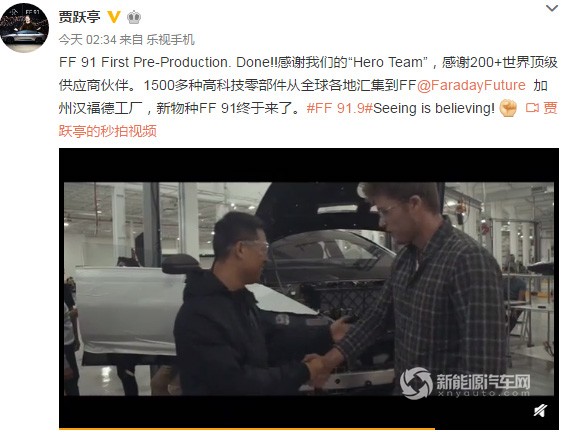Viewport: 573px width, 438px height.
Task: Open the @FaradayFuture mention
Action: [471, 85]
